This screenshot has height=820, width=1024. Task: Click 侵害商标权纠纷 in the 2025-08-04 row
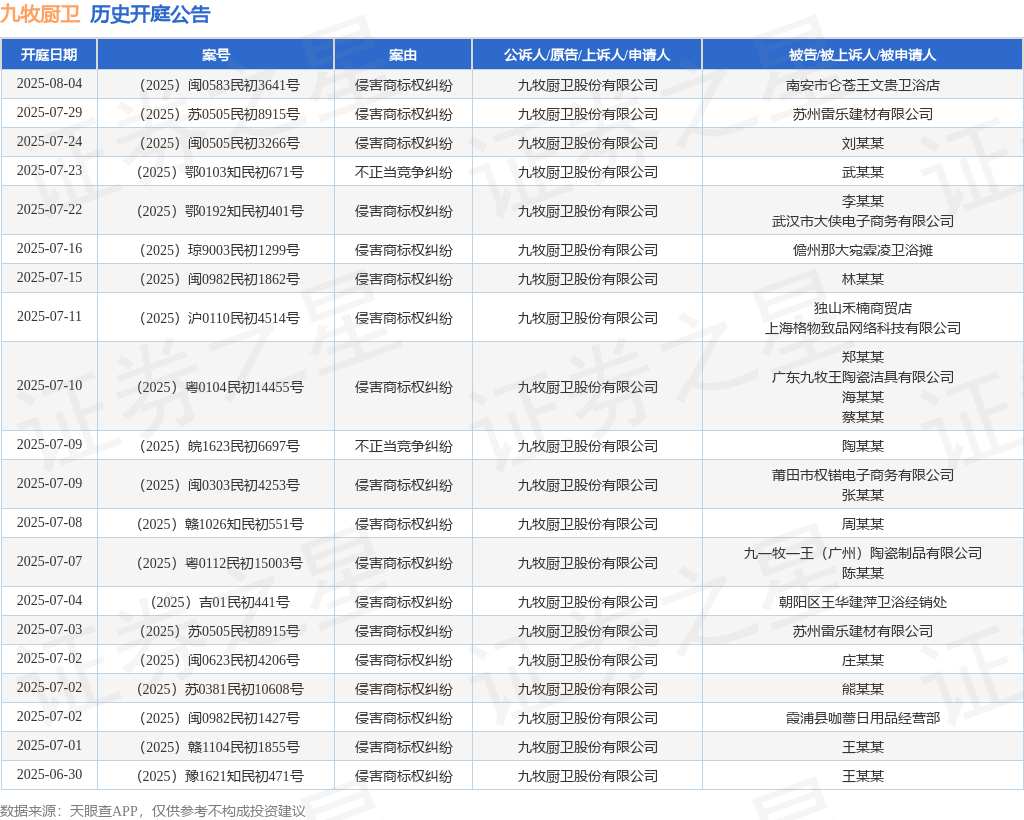403,85
